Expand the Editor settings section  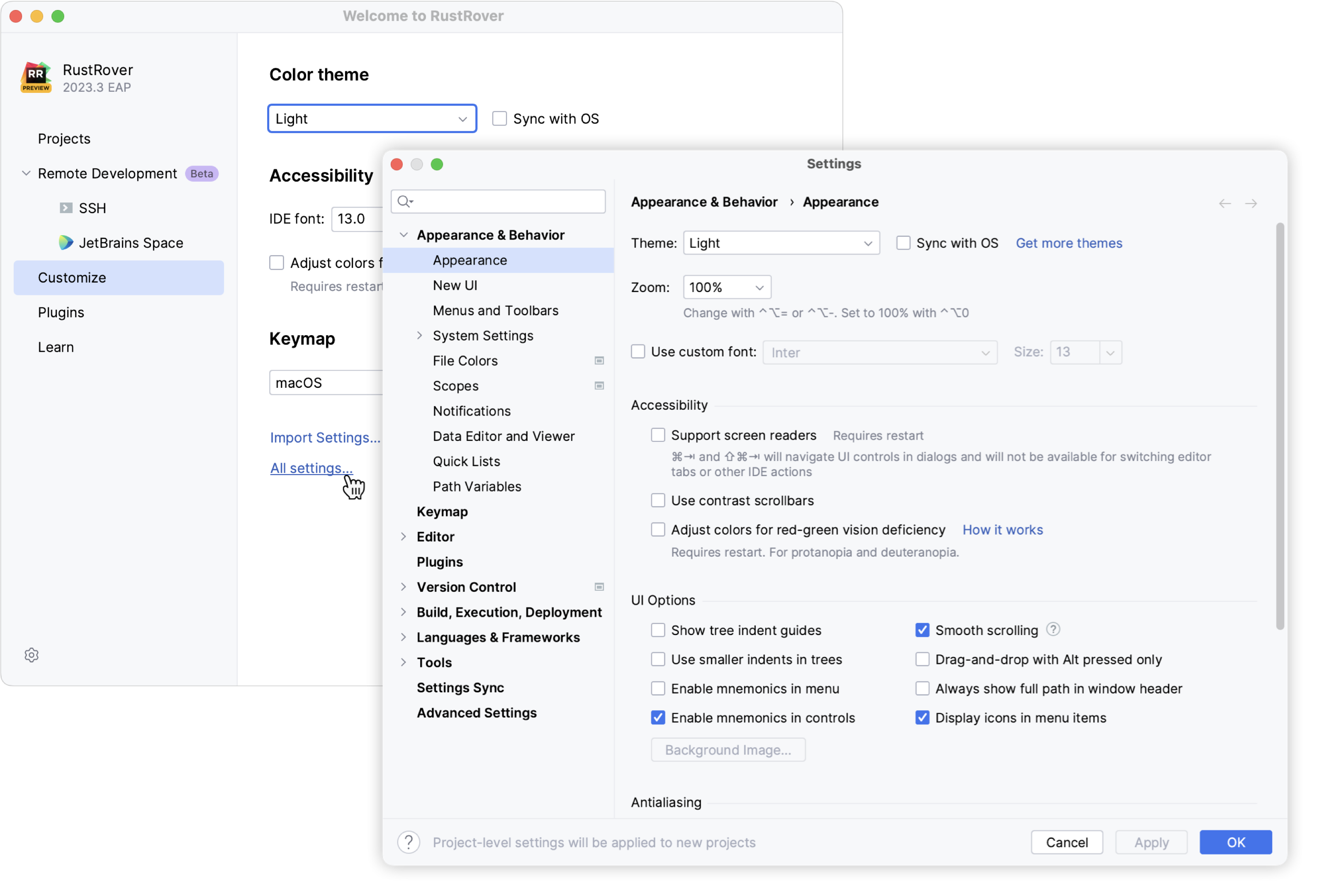pos(404,537)
